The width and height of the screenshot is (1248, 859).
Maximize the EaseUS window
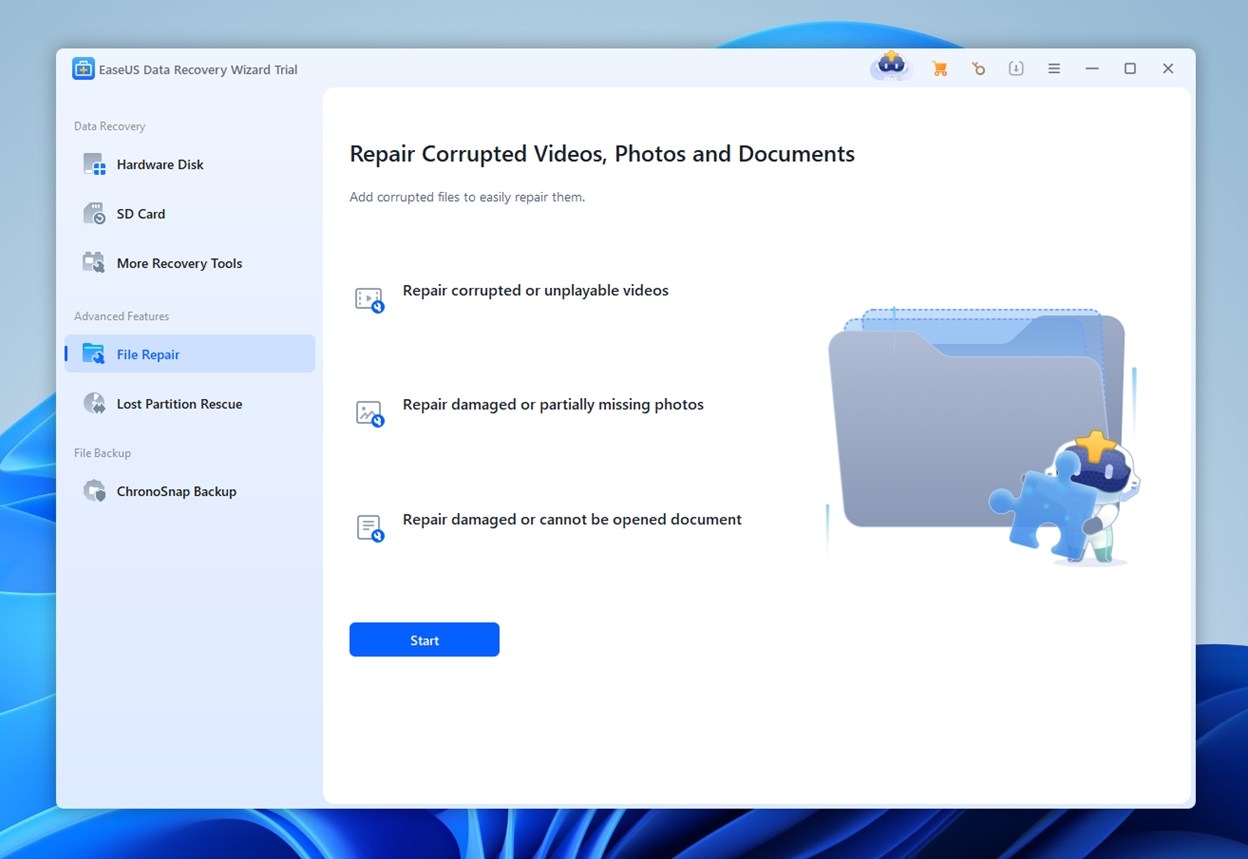[1130, 69]
